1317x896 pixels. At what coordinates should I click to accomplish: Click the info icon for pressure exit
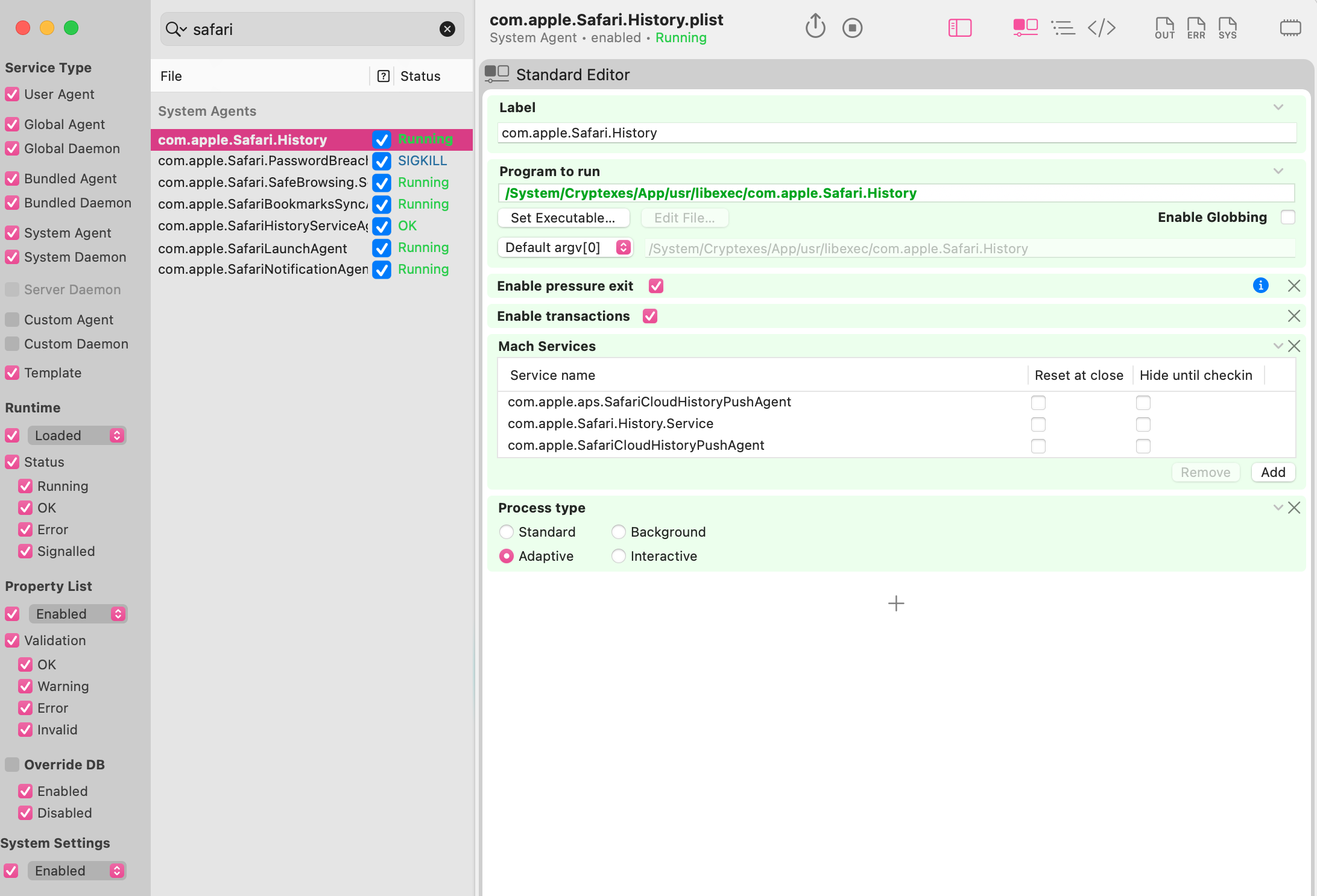(1260, 286)
